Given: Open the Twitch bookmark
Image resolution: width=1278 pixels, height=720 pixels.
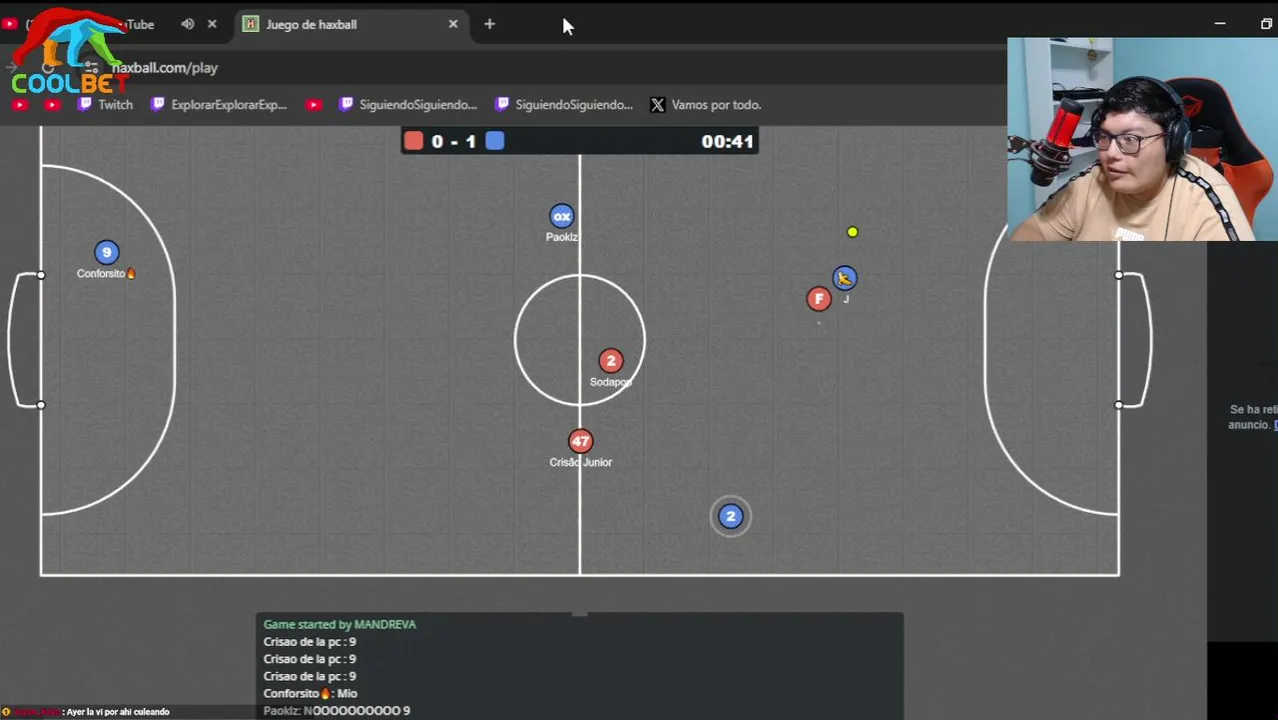Looking at the screenshot, I should click(105, 104).
